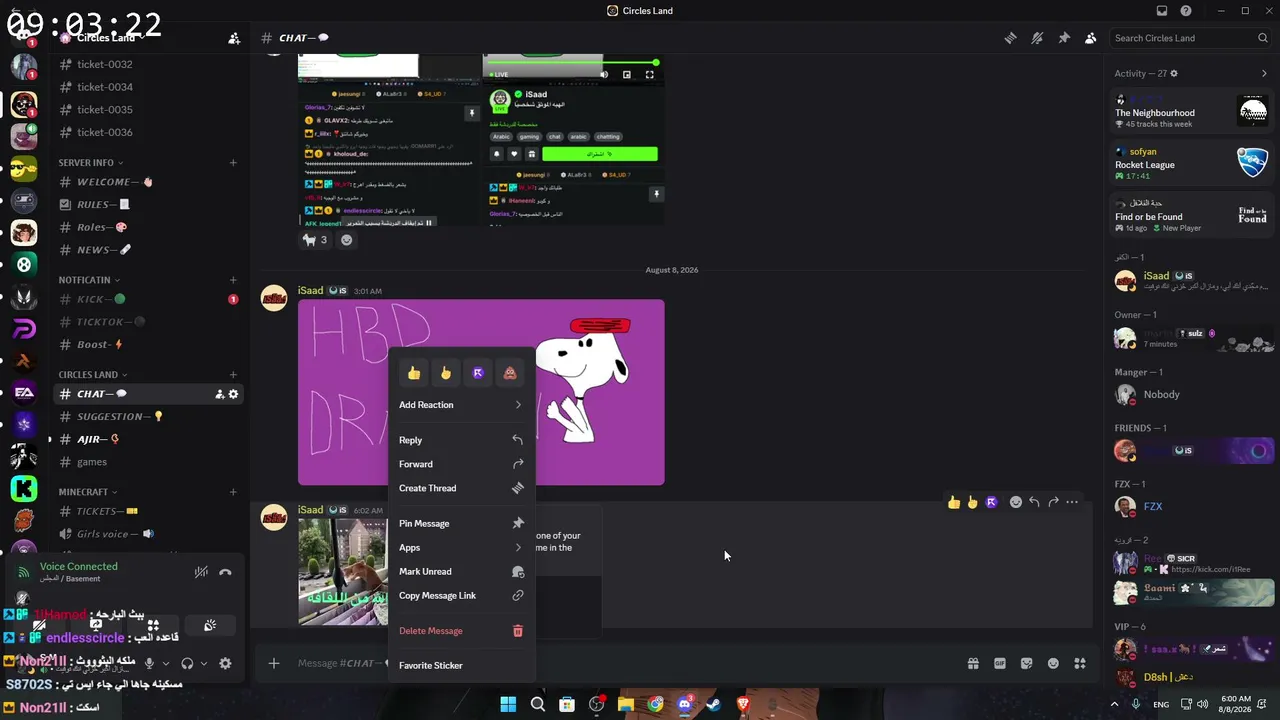The image size is (1280, 720).
Task: Open Discord Help via question mark
Action: click(1186, 11)
